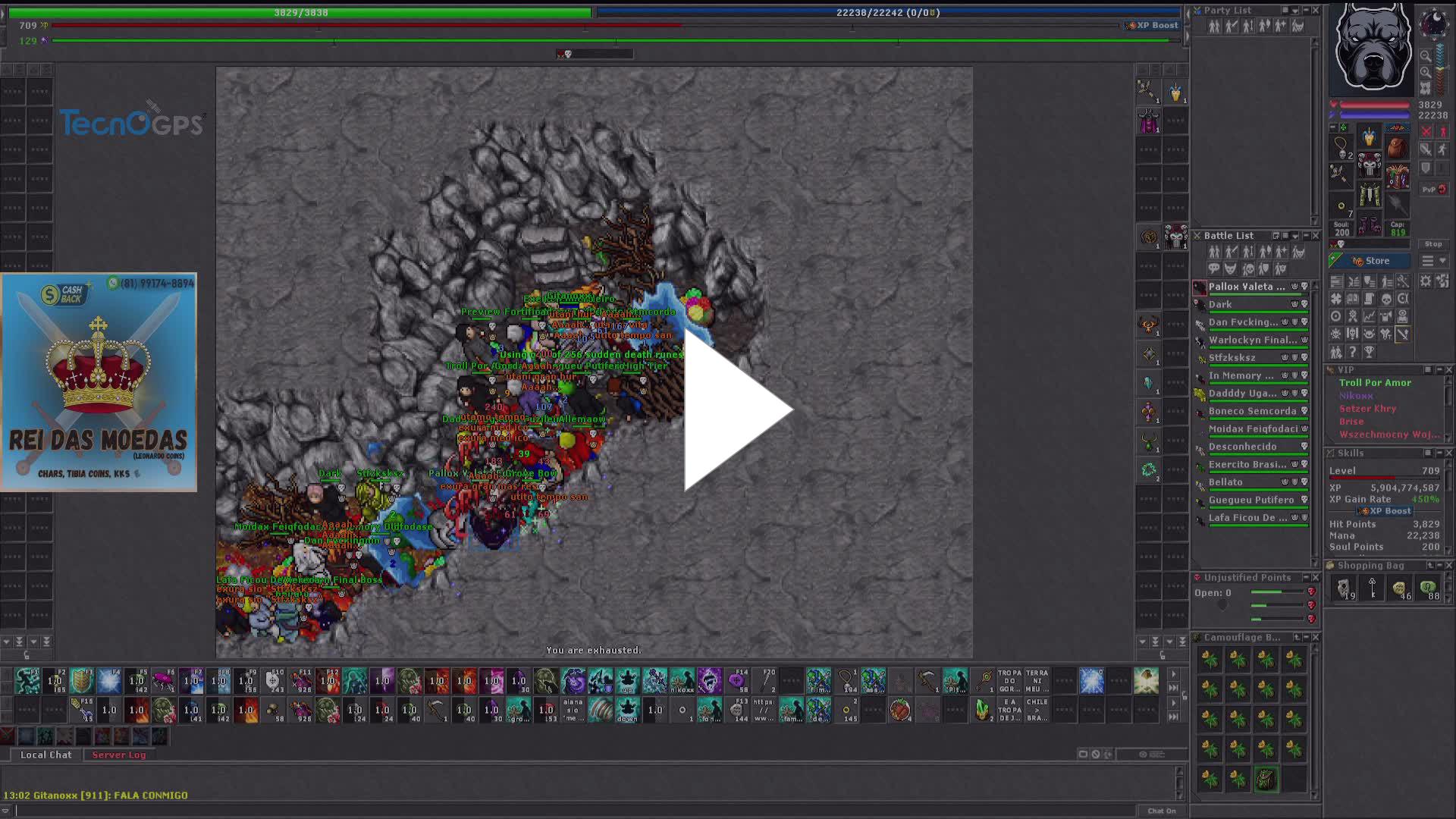Zoom in the minimap with magnifier plus

(x=1426, y=73)
